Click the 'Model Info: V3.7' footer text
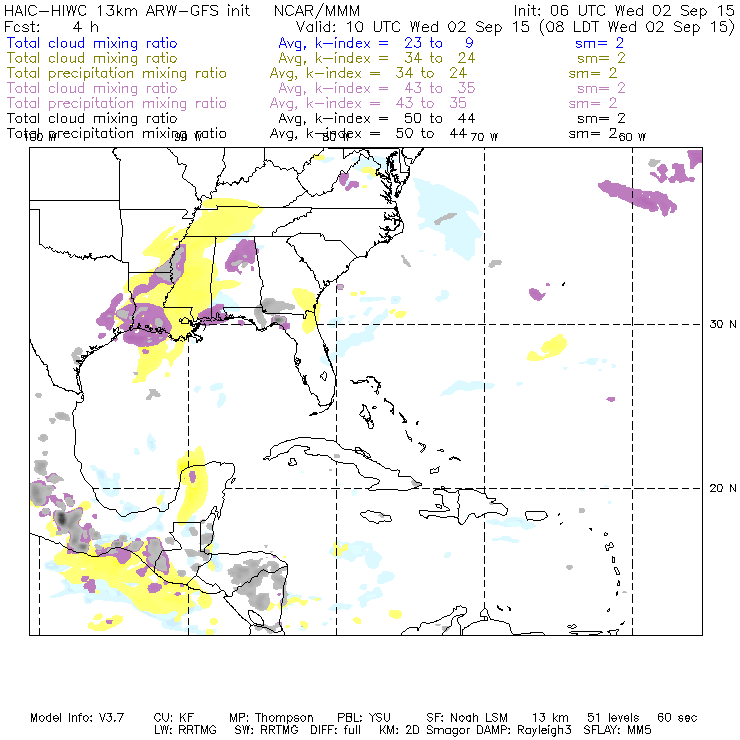The width and height of the screenshot is (740, 740). pyautogui.click(x=77, y=718)
